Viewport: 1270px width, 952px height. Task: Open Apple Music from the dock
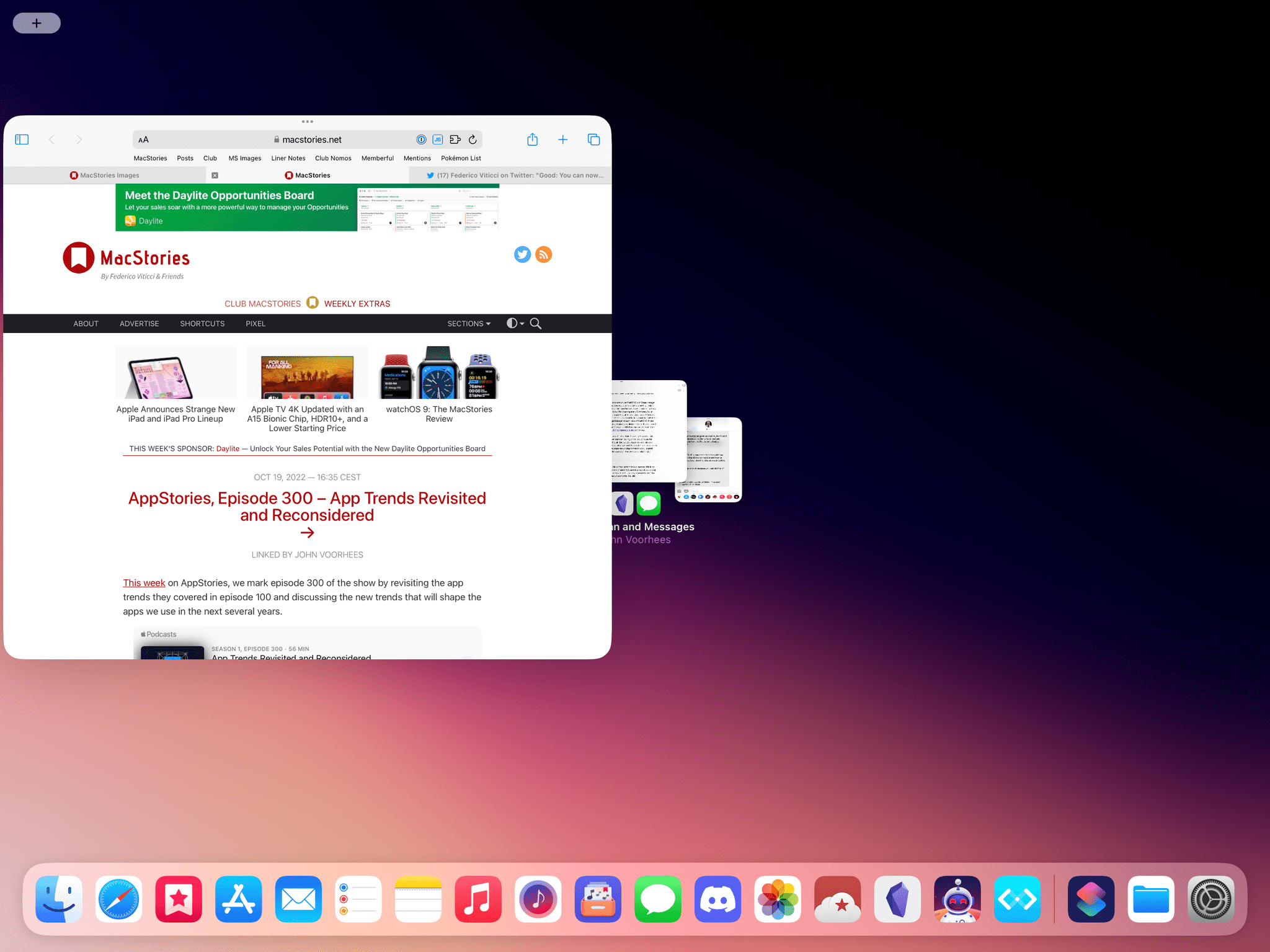point(478,899)
